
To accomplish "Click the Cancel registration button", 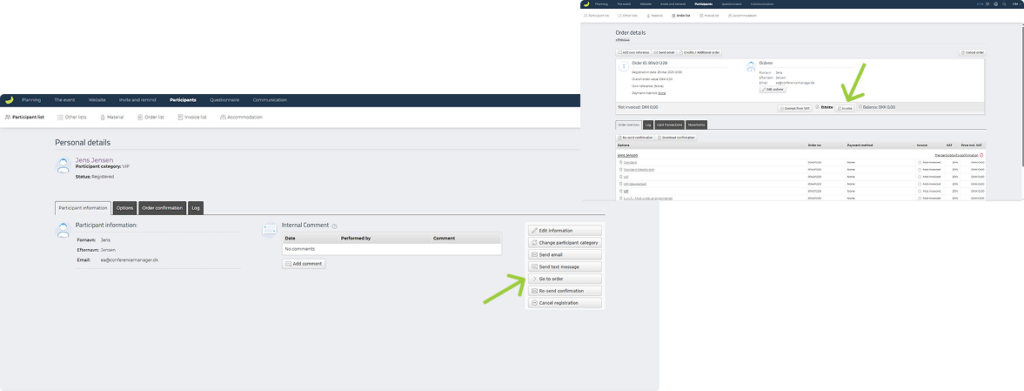I will 565,303.
